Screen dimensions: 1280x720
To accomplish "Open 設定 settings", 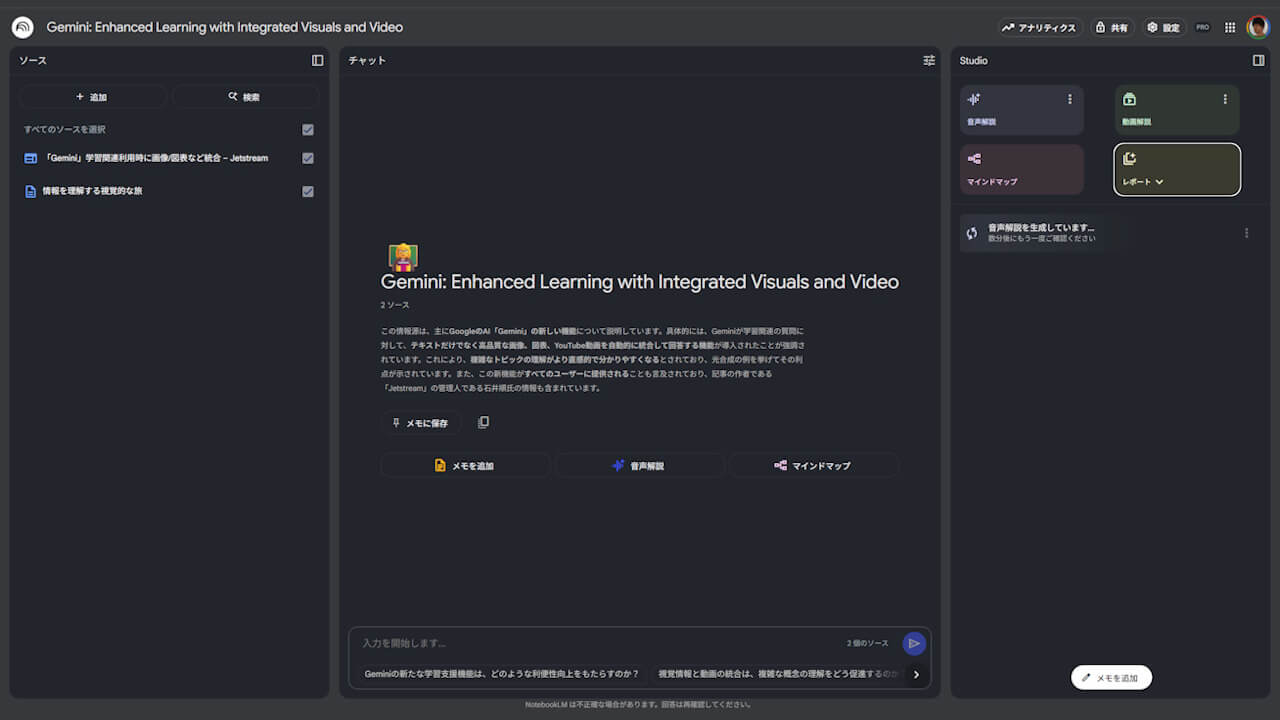I will 1163,28.
